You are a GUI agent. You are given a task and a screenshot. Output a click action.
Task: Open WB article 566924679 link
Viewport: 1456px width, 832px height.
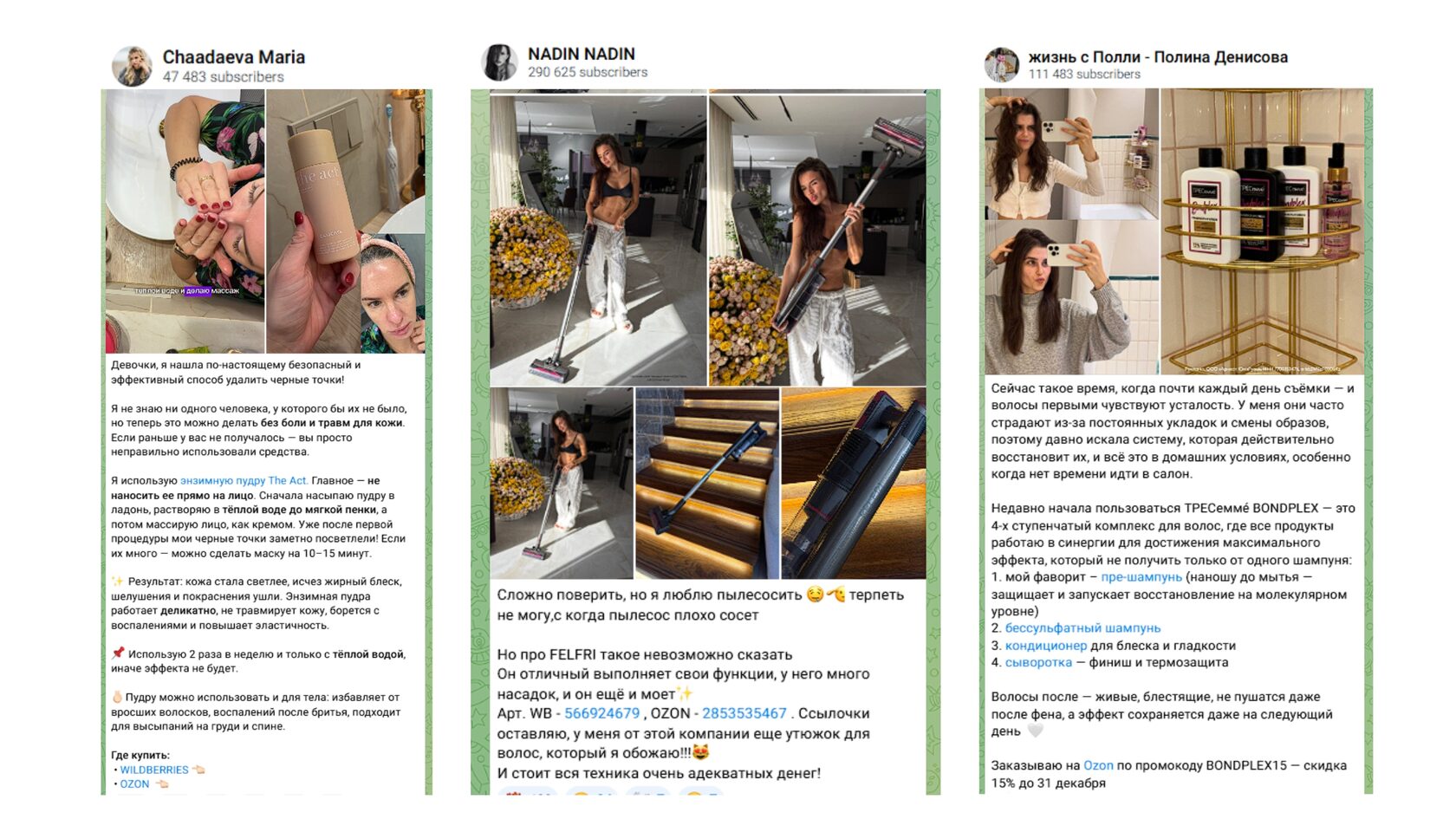point(602,713)
